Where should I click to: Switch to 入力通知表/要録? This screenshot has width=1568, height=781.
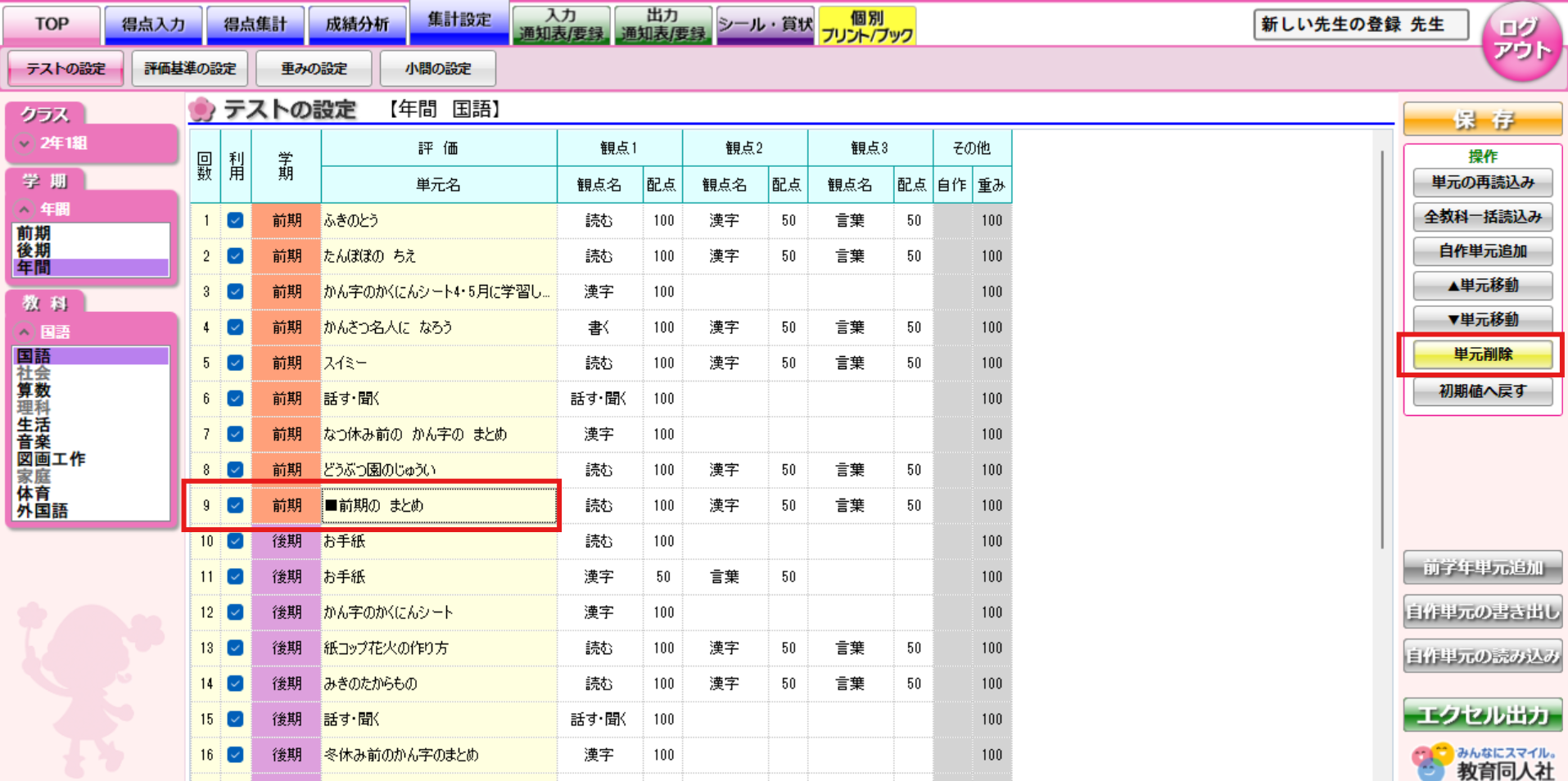[x=561, y=25]
